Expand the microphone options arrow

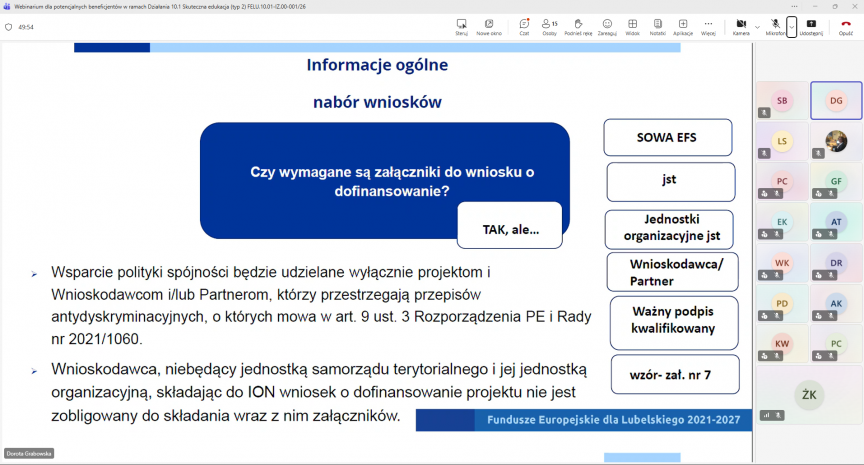[x=791, y=26]
